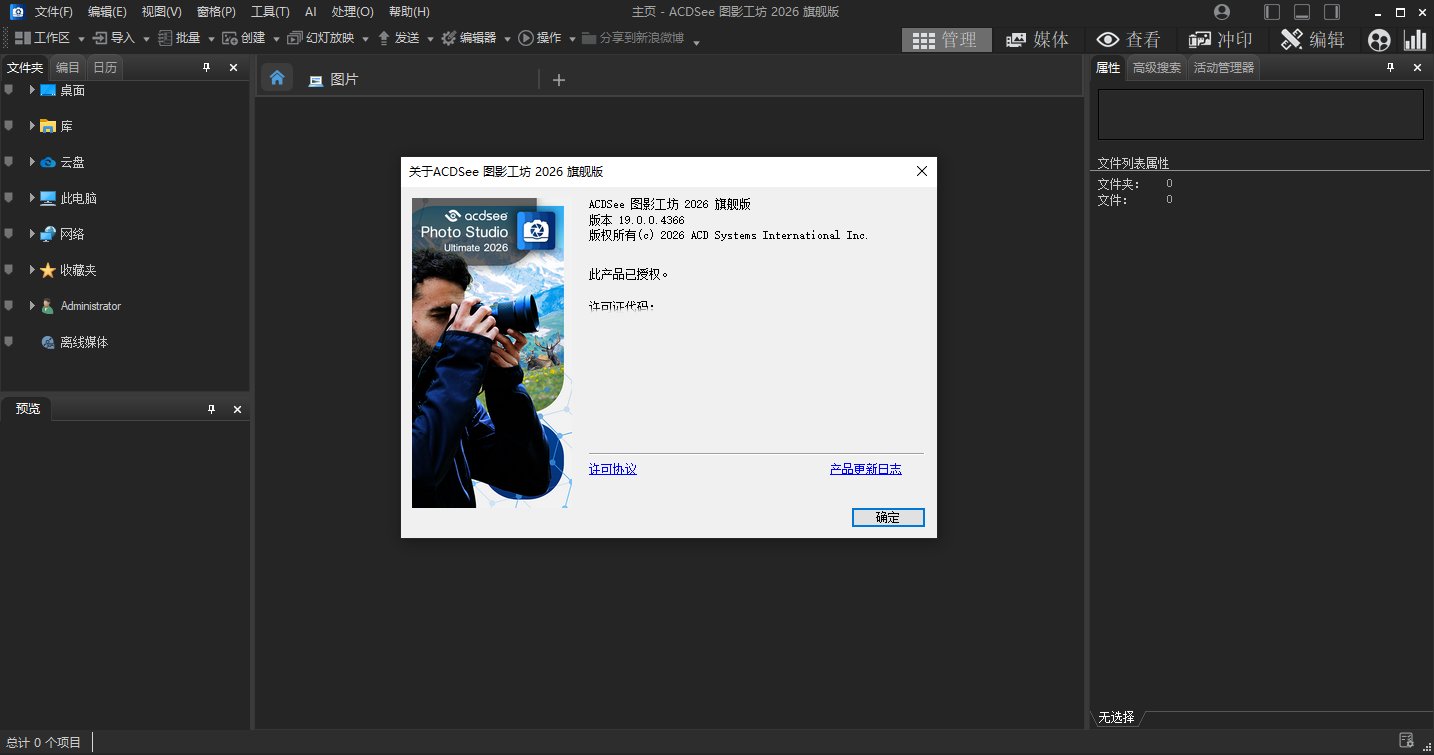Pin the Folders panel with pushpin icon
This screenshot has width=1434, height=755.
pos(207,67)
